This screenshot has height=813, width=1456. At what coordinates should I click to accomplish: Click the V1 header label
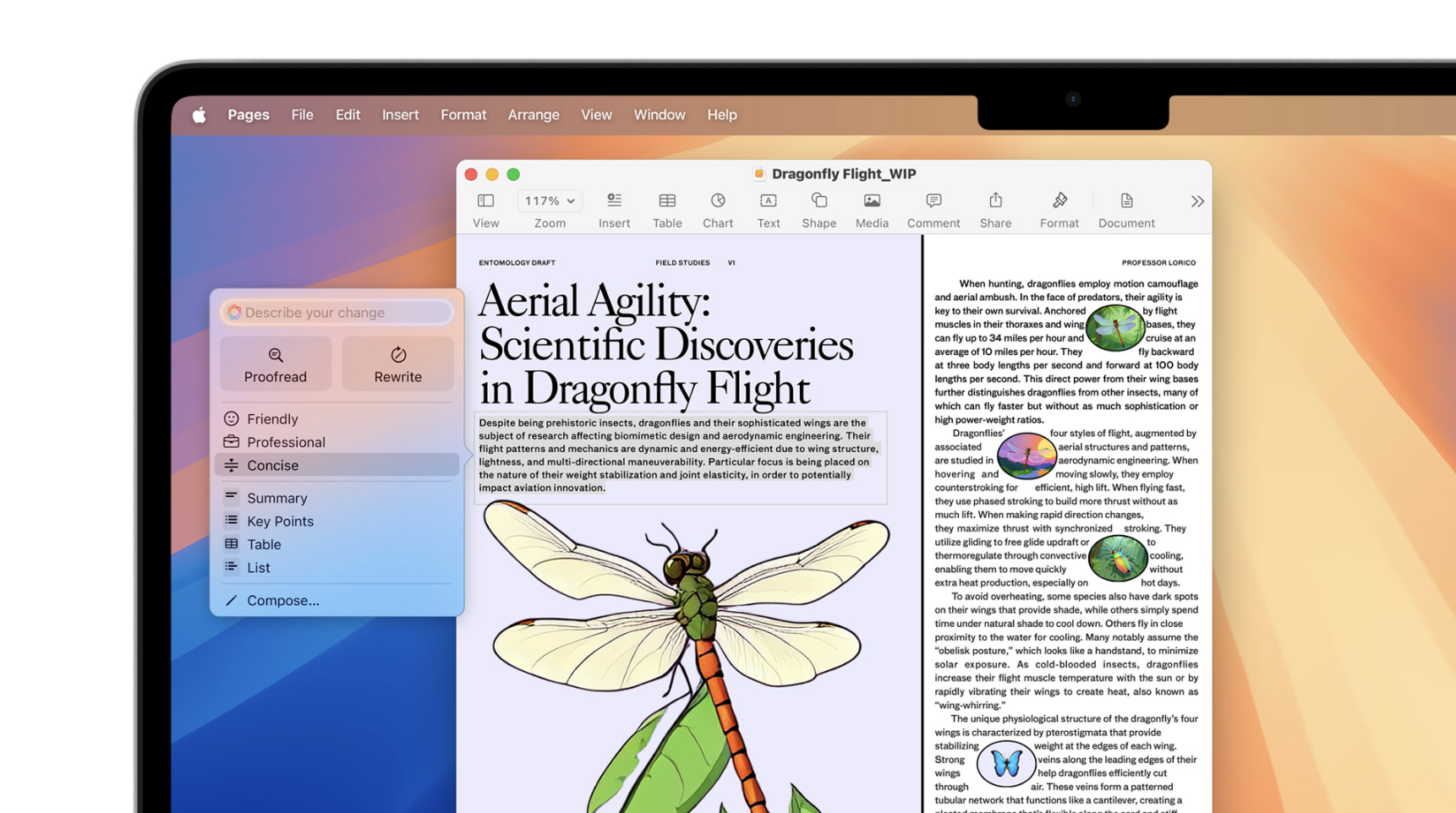coord(731,263)
